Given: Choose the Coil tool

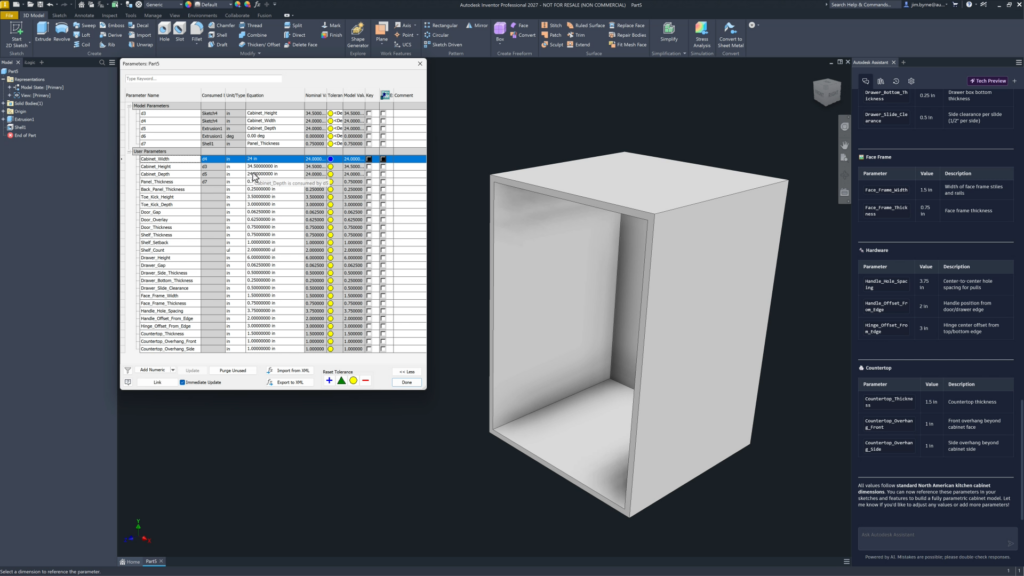Looking at the screenshot, I should [x=82, y=44].
